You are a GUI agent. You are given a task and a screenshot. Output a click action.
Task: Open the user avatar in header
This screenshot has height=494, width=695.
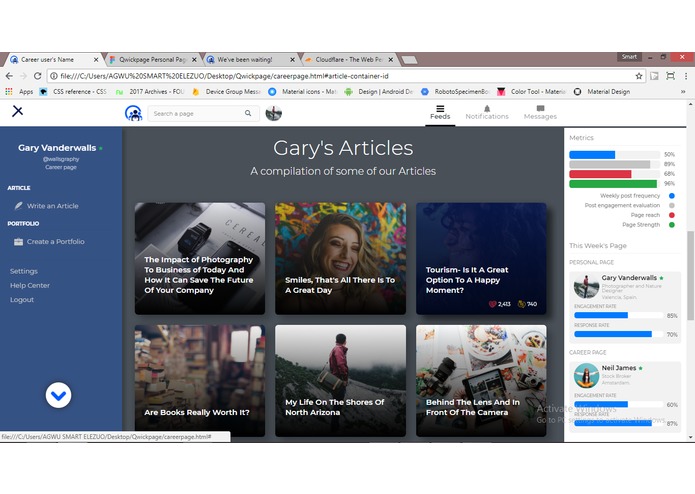[x=273, y=113]
